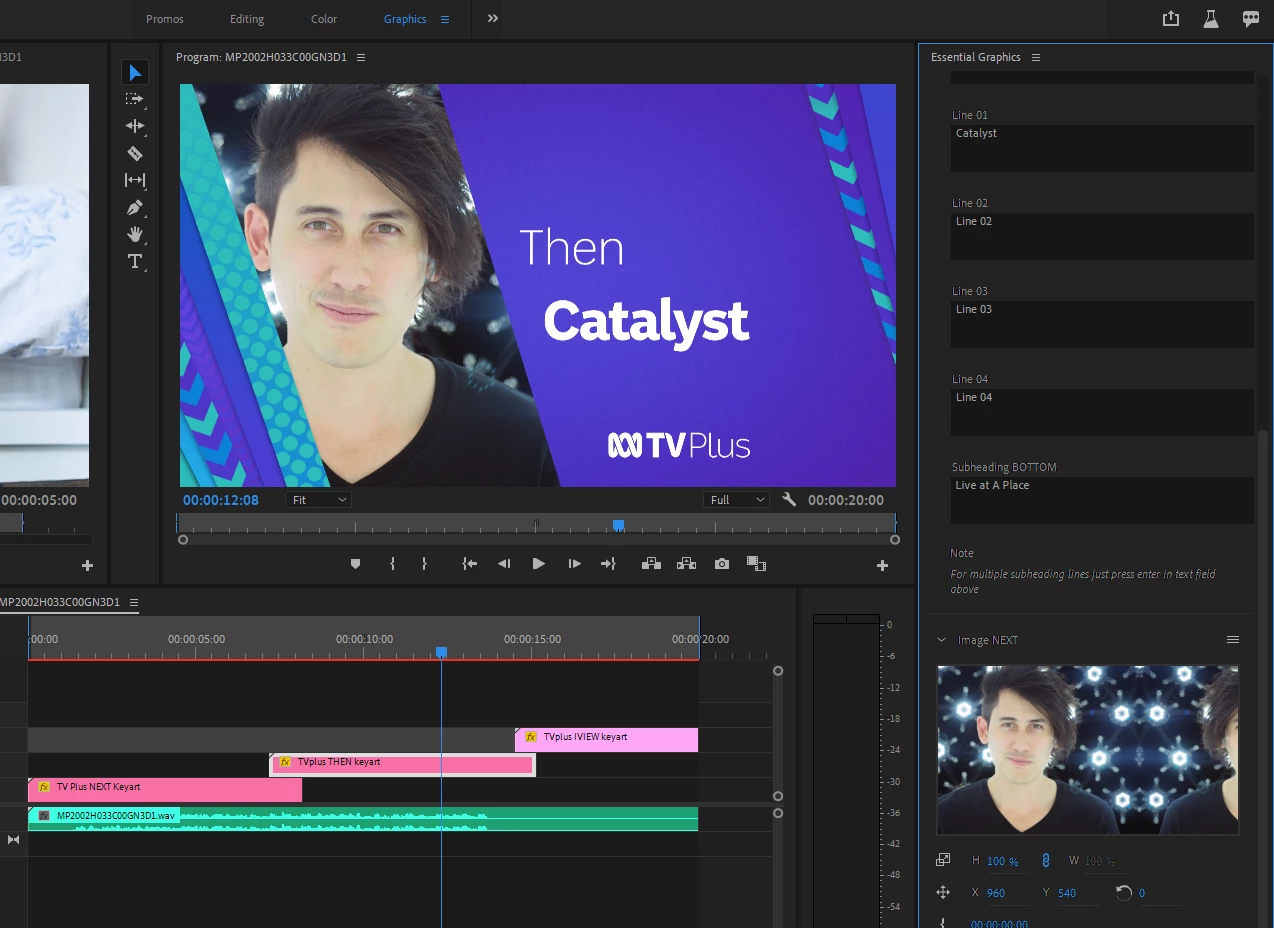Screen dimensions: 1274x928
Task: Go to Out point
Action: [x=608, y=564]
